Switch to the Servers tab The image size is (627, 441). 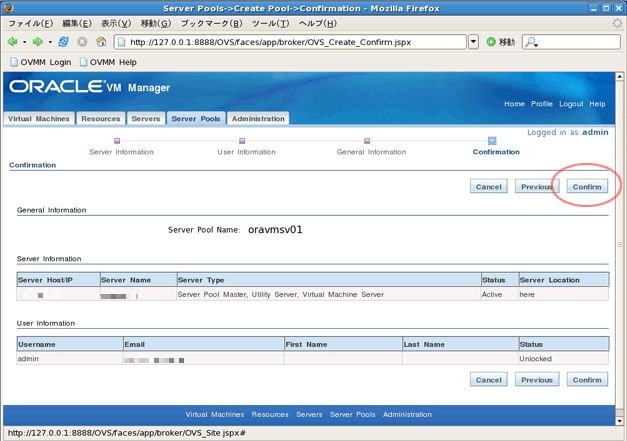[146, 119]
